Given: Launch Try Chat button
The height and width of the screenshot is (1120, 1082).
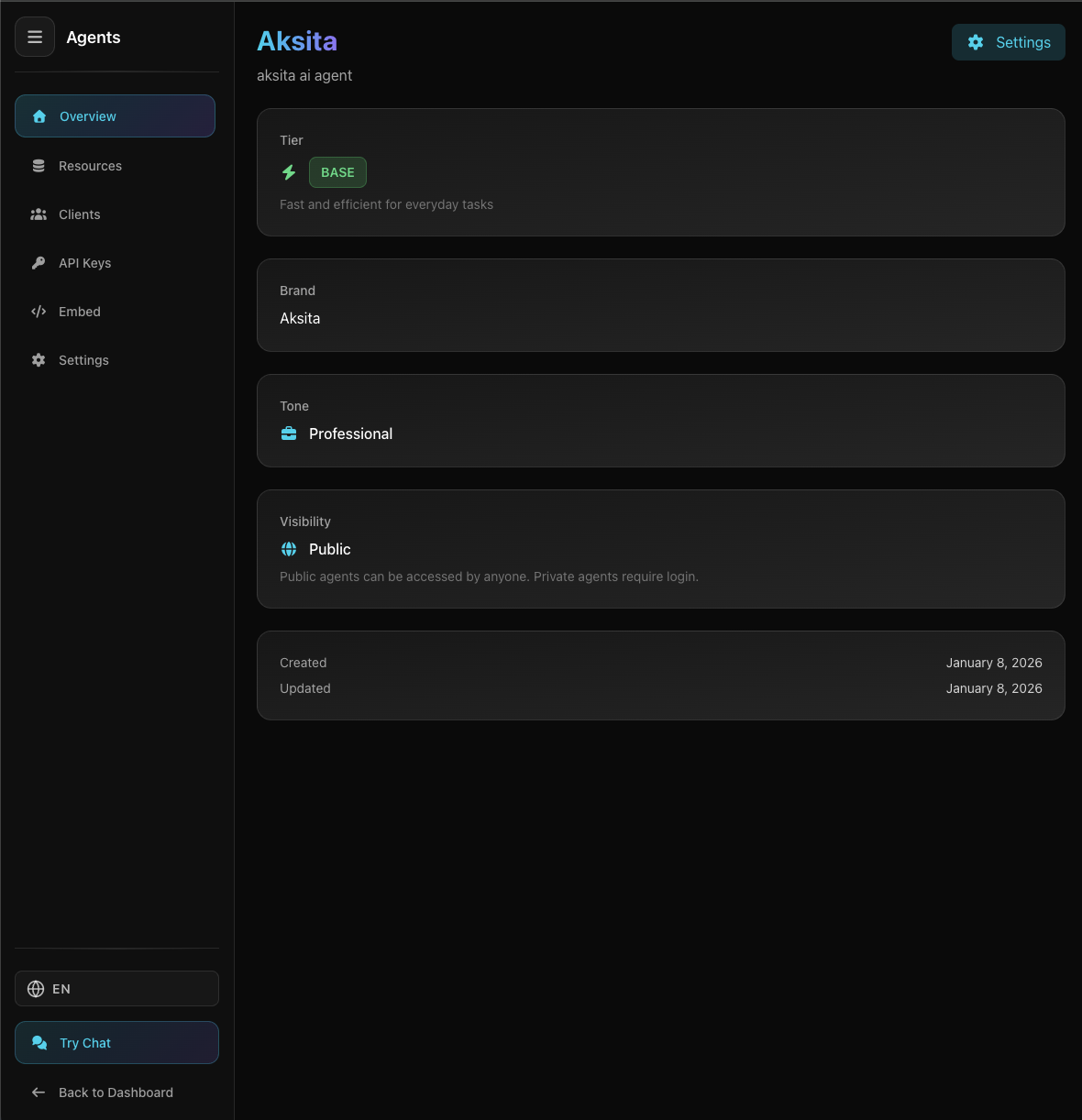Looking at the screenshot, I should point(116,1043).
